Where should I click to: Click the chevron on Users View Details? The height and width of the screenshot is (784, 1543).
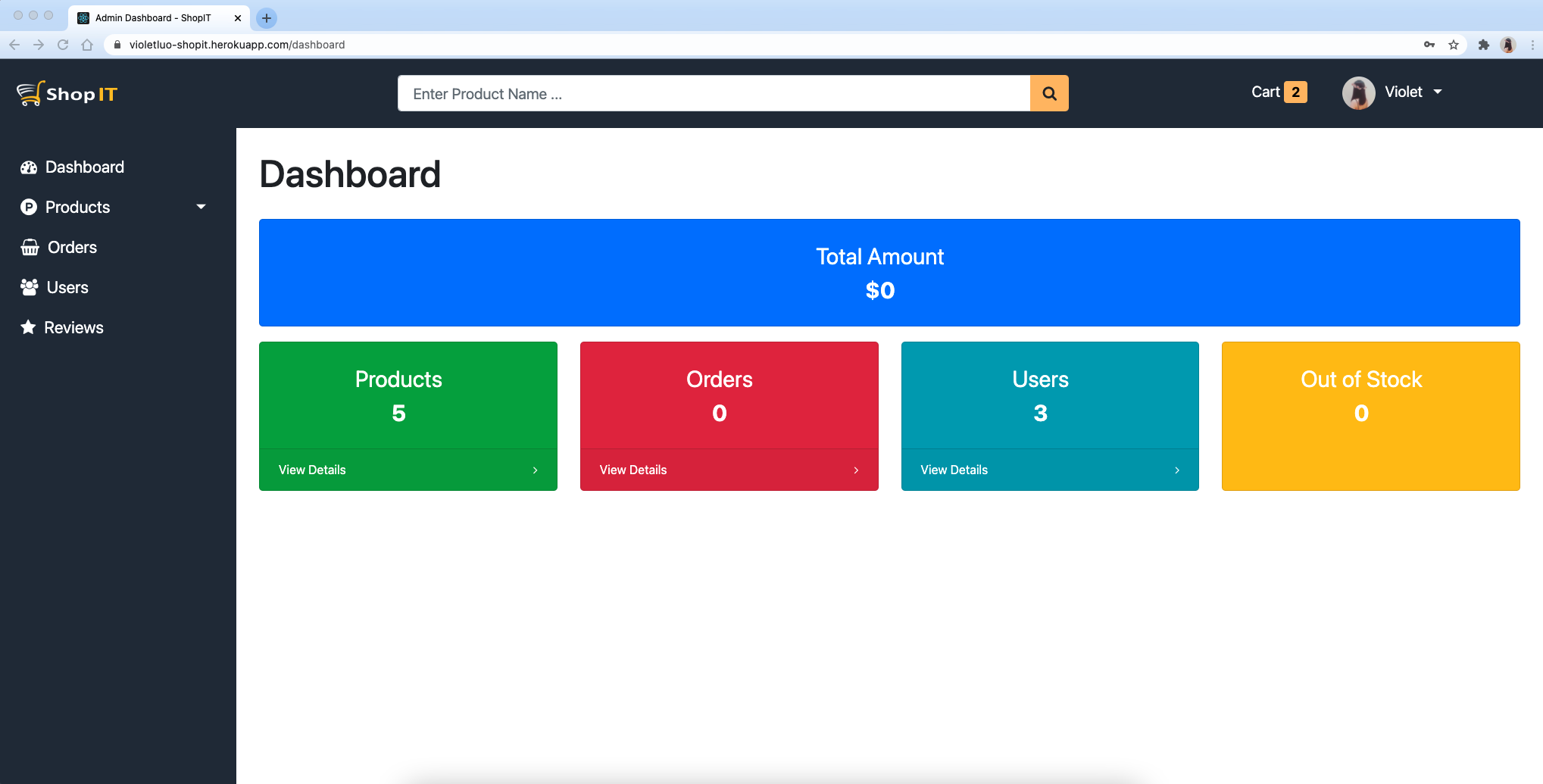point(1177,470)
